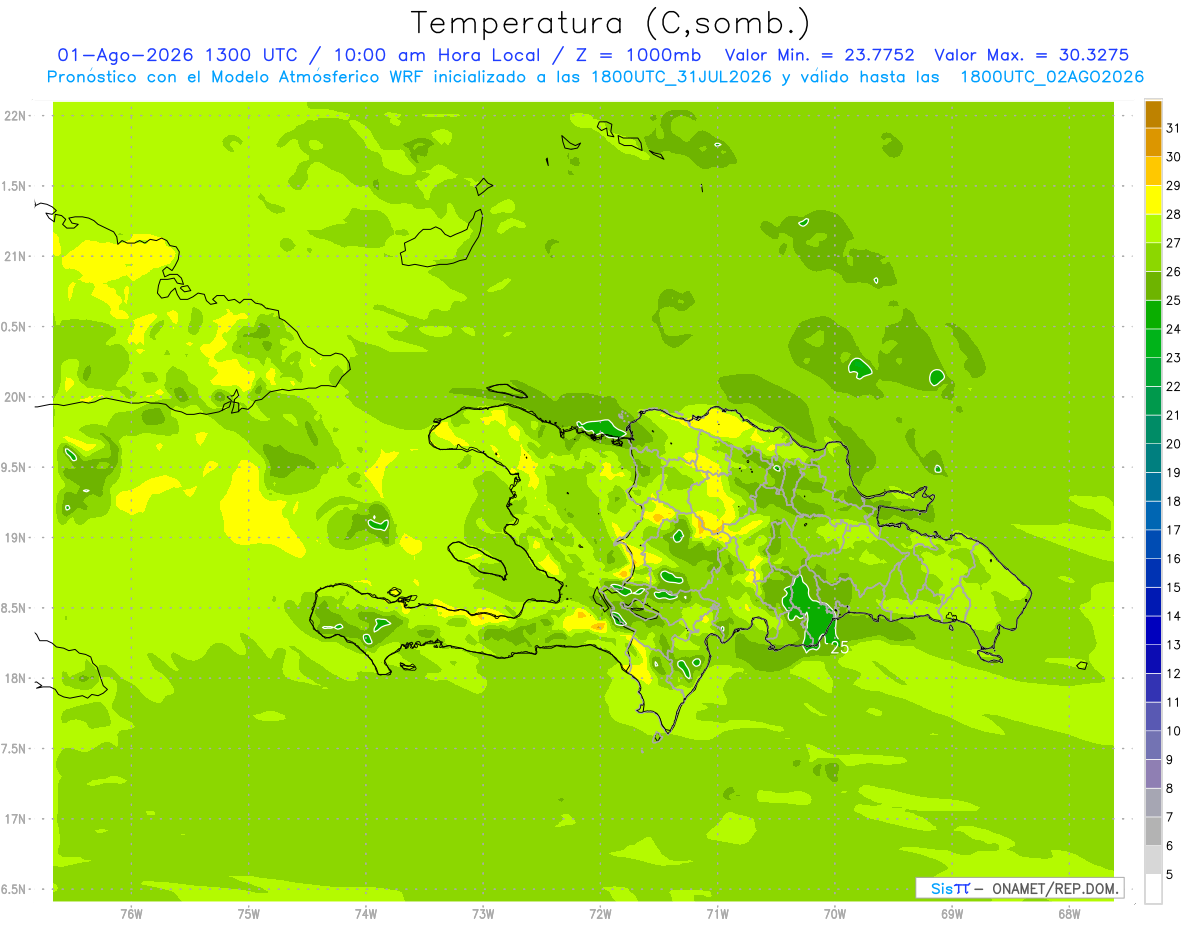The height and width of the screenshot is (927, 1200).
Task: Click the latitude axis label "17N"
Action: point(17,819)
